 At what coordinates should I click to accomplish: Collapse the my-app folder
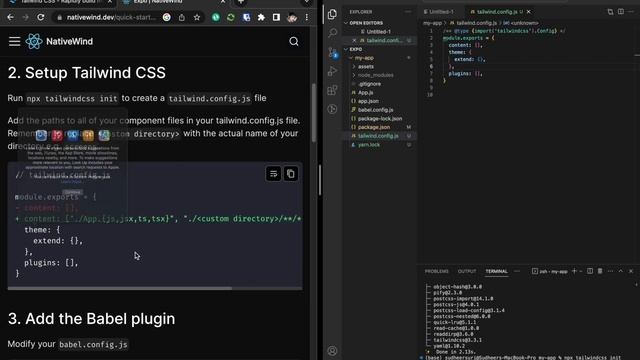364,58
